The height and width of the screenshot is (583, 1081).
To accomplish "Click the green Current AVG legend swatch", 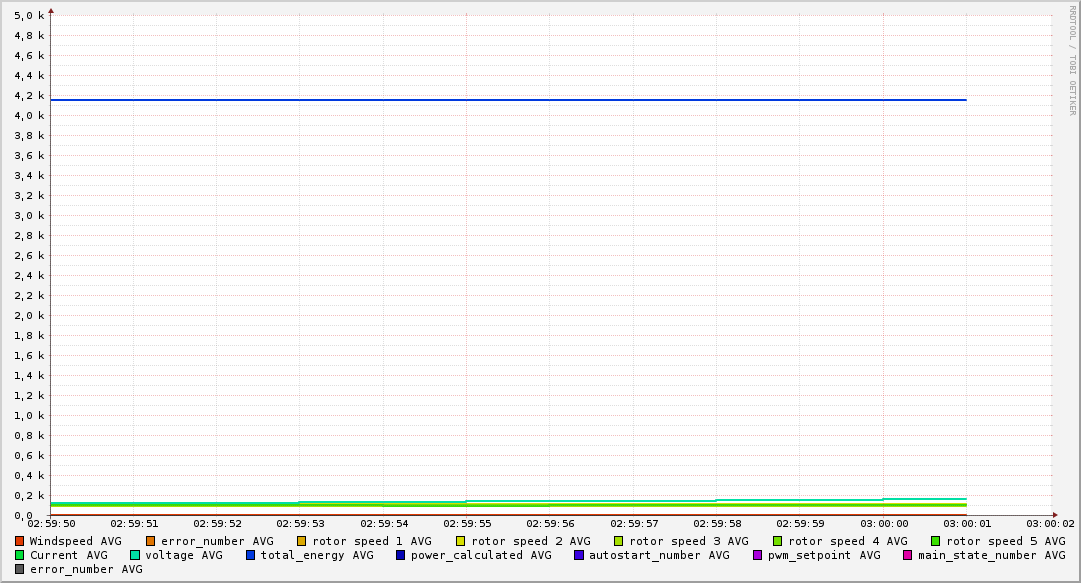I will [20, 555].
